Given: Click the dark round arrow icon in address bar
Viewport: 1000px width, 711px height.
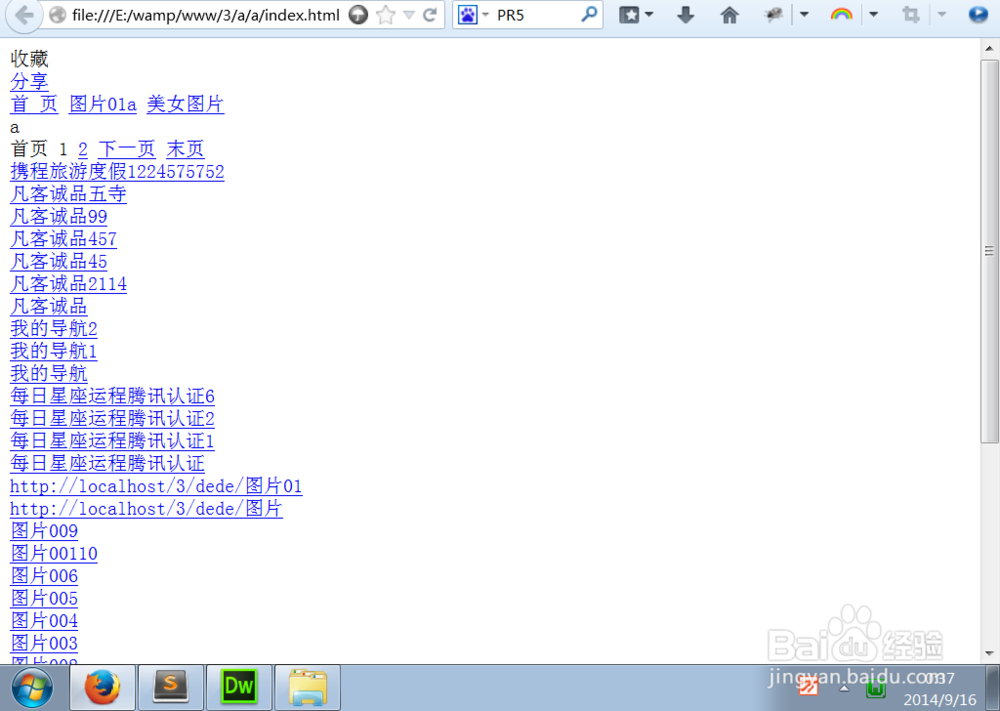Looking at the screenshot, I should coord(358,15).
